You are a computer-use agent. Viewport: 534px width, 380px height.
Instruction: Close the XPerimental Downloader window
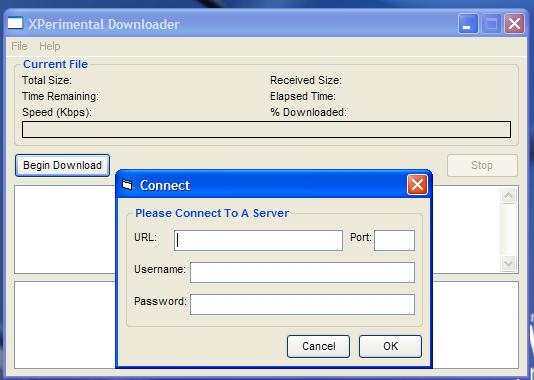click(x=514, y=24)
